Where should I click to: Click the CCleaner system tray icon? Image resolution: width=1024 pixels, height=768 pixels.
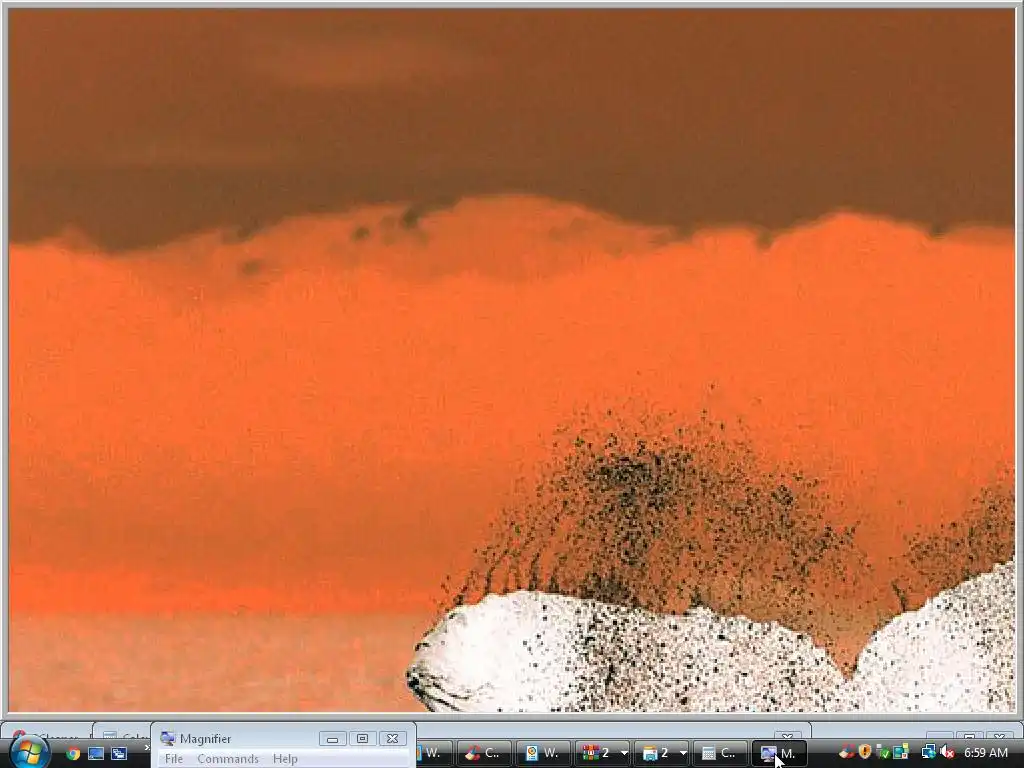tap(847, 752)
